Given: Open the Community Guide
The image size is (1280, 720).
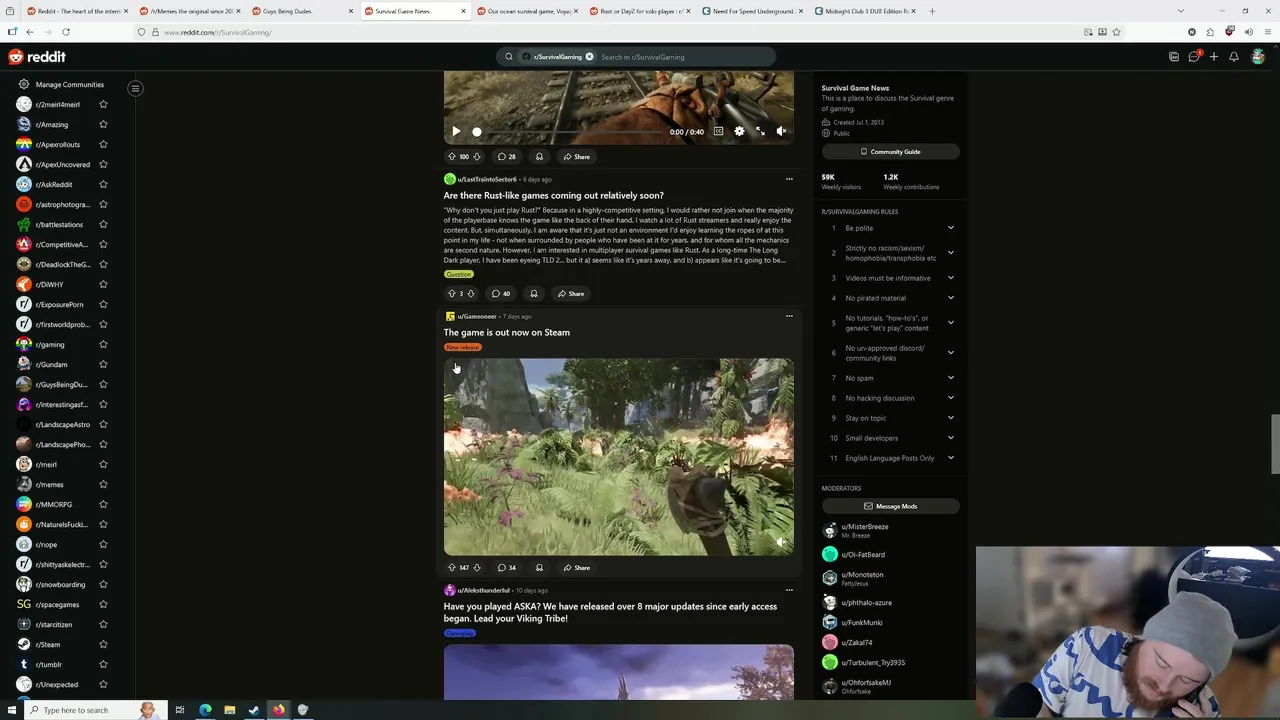Looking at the screenshot, I should (890, 152).
